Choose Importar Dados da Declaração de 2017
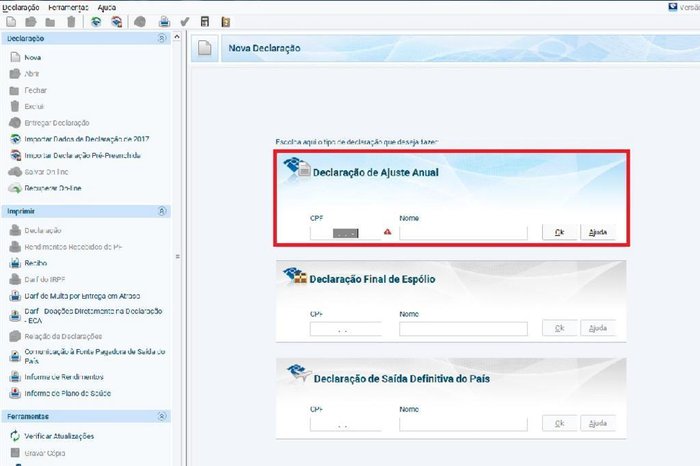Screen dimensions: 700x466 (x=87, y=139)
